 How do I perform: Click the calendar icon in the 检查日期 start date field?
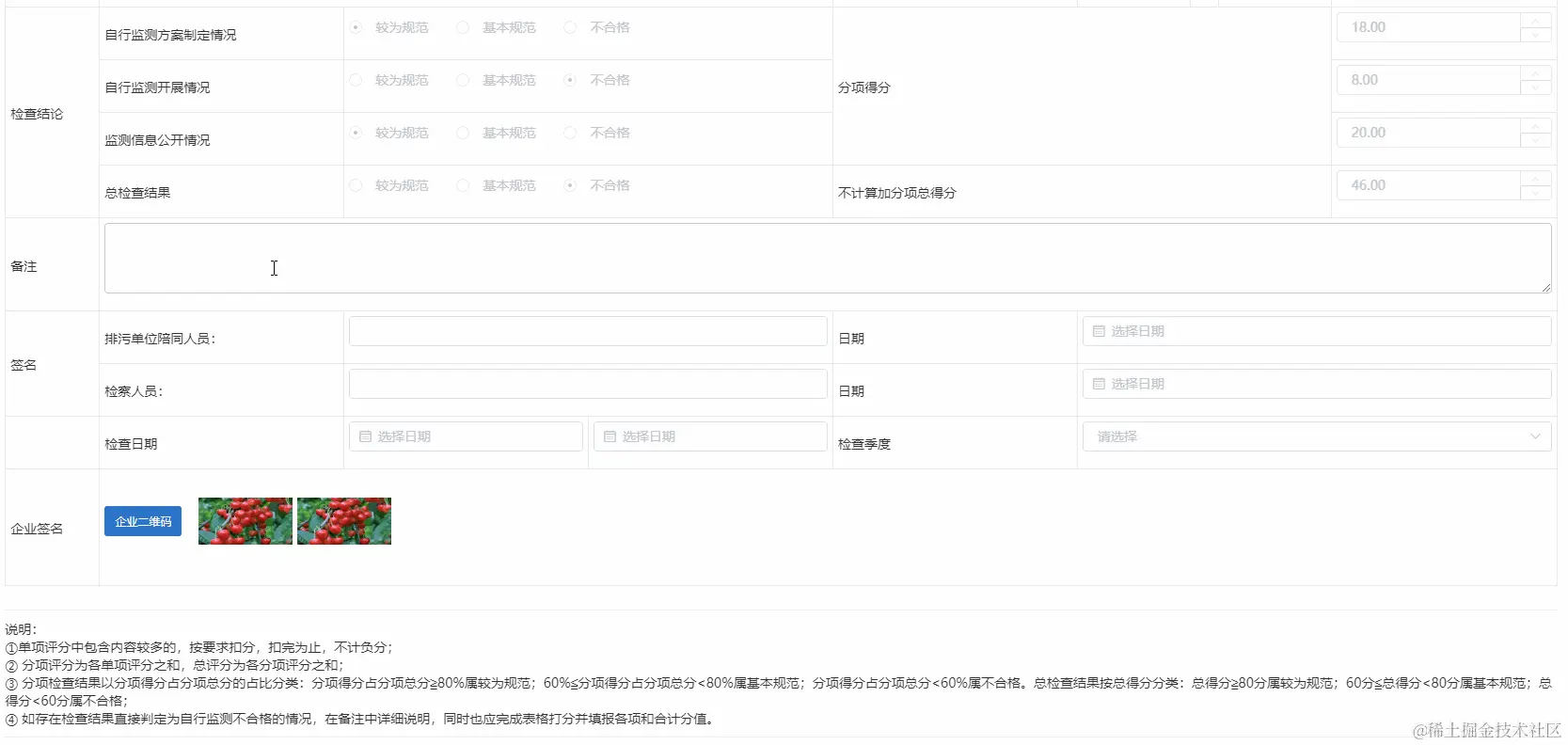[x=365, y=436]
